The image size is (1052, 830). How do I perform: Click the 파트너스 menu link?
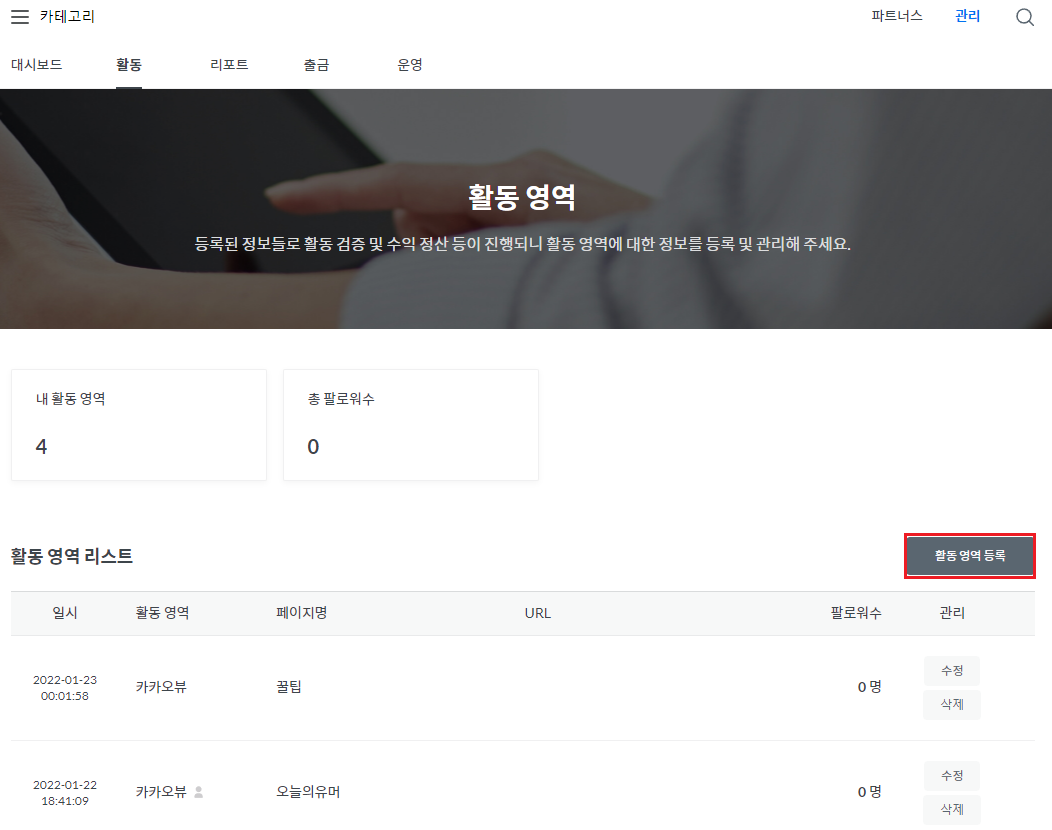(896, 16)
